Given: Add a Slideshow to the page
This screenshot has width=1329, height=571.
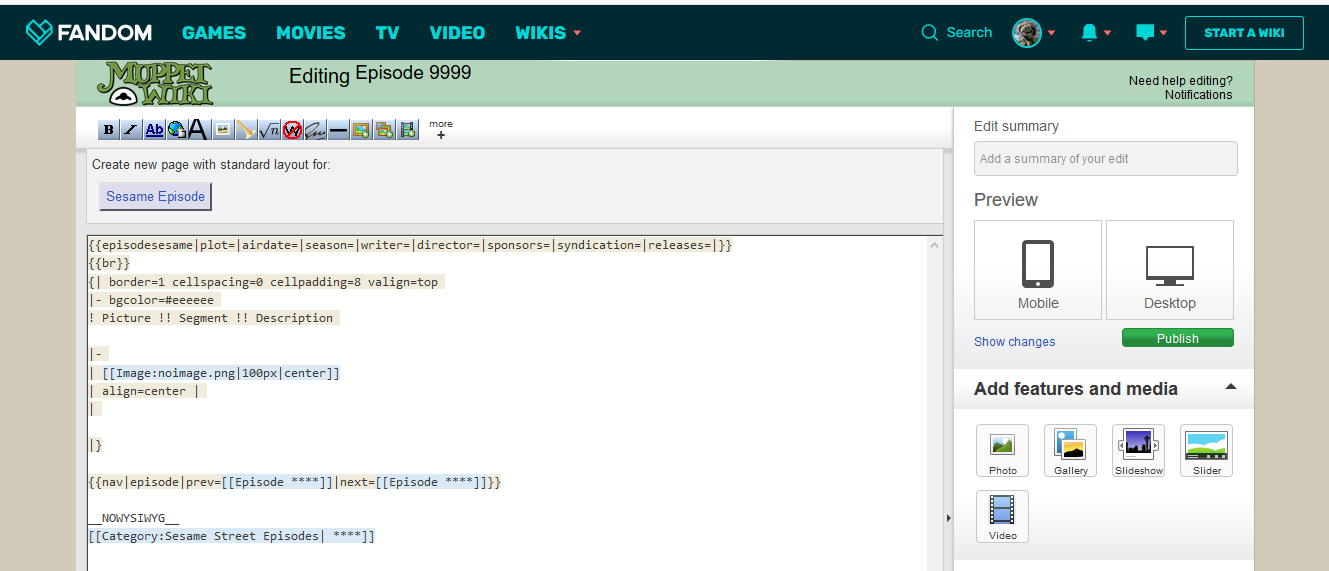Looking at the screenshot, I should [1138, 451].
